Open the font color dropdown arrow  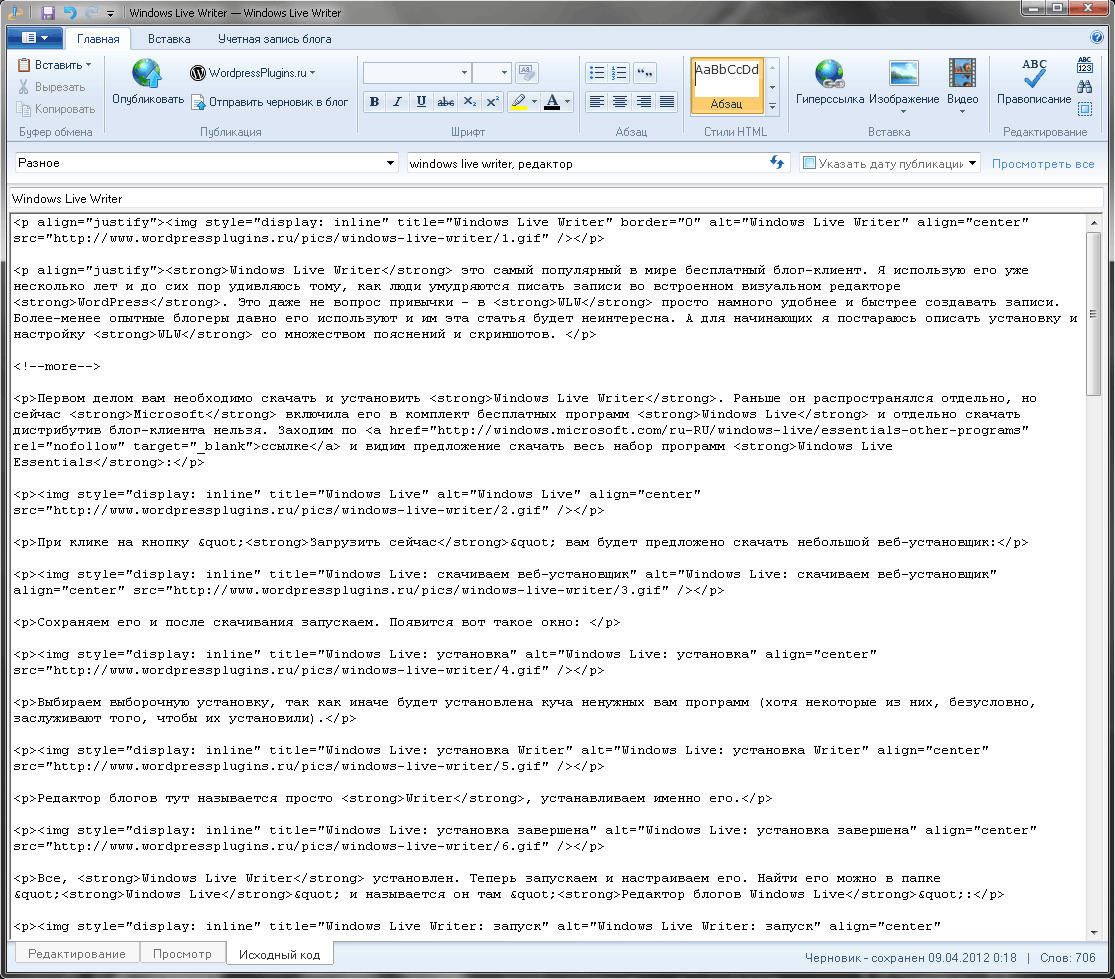click(x=567, y=102)
